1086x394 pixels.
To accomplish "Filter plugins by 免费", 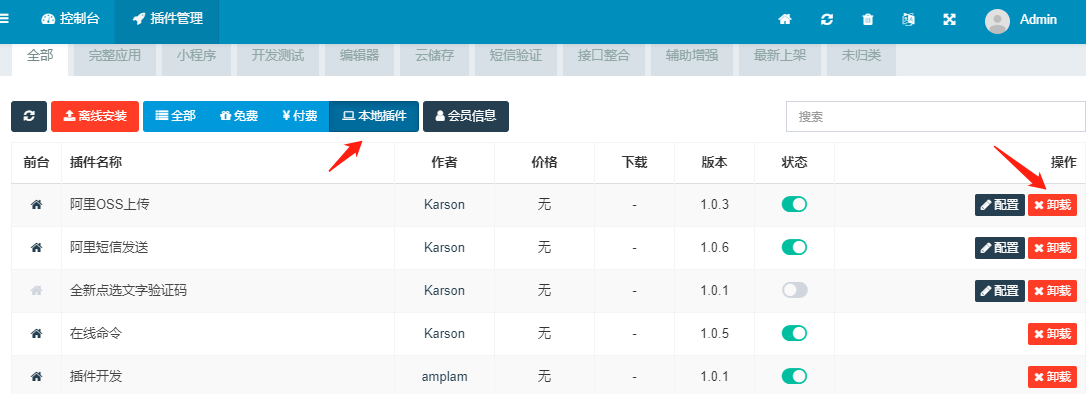I will point(239,116).
